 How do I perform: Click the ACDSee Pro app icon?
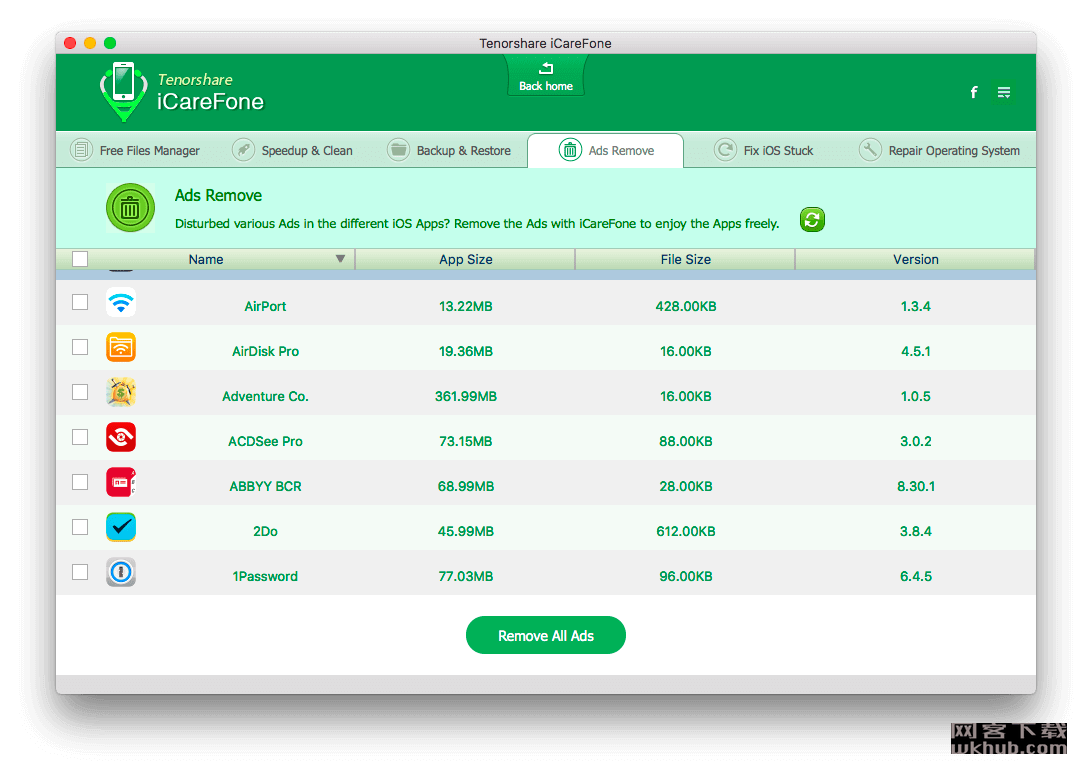point(120,438)
